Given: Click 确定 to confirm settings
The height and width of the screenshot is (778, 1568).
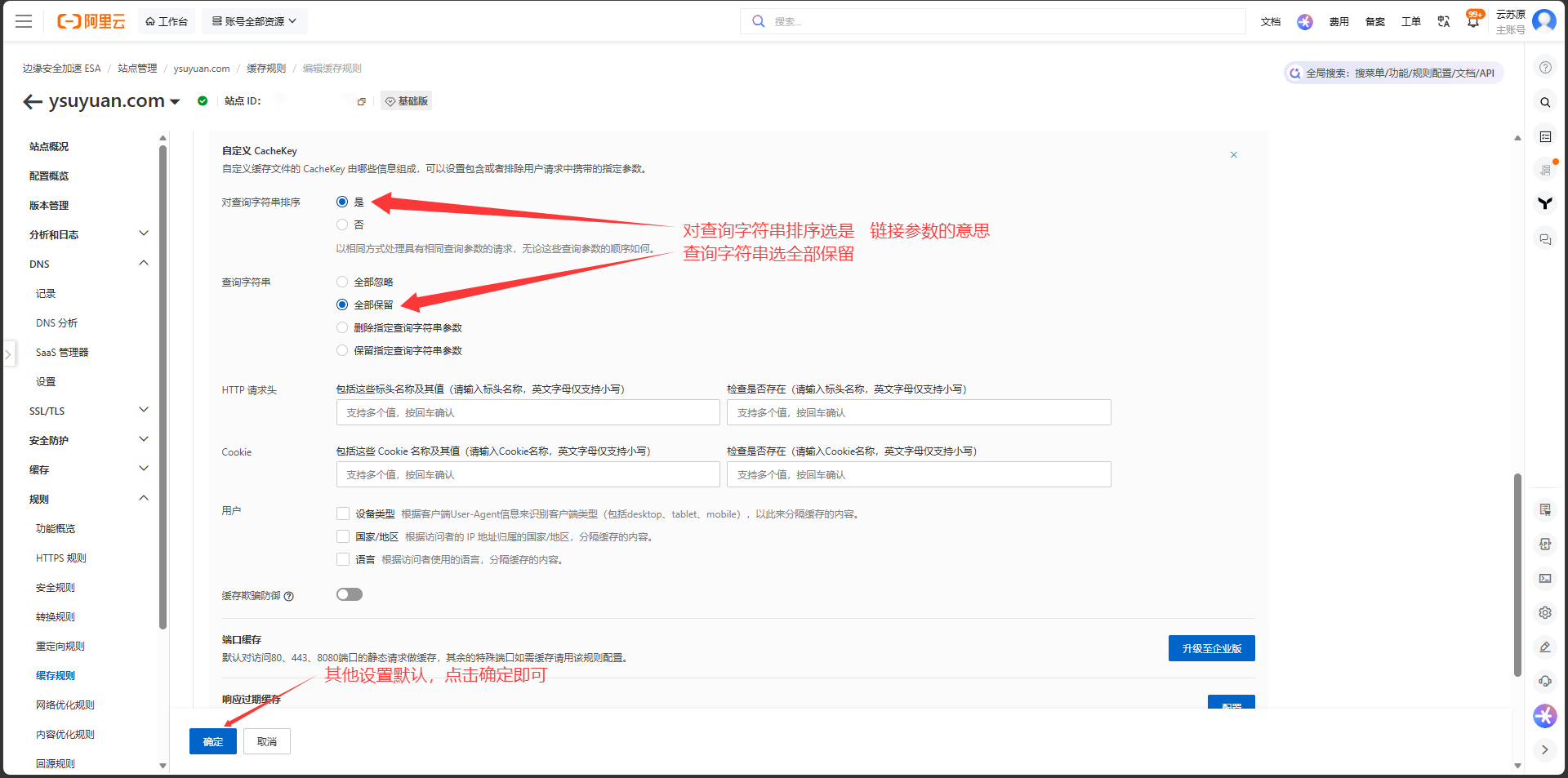Looking at the screenshot, I should click(x=213, y=741).
